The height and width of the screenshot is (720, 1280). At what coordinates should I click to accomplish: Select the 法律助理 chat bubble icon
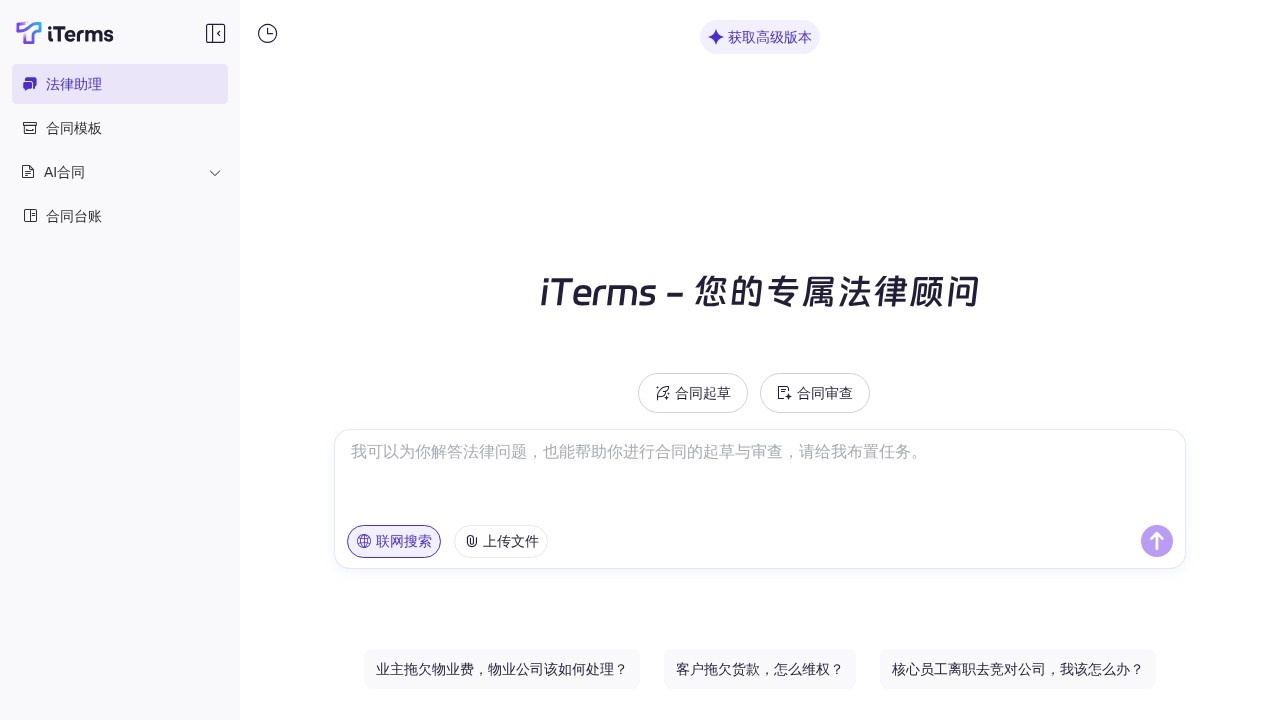(30, 84)
